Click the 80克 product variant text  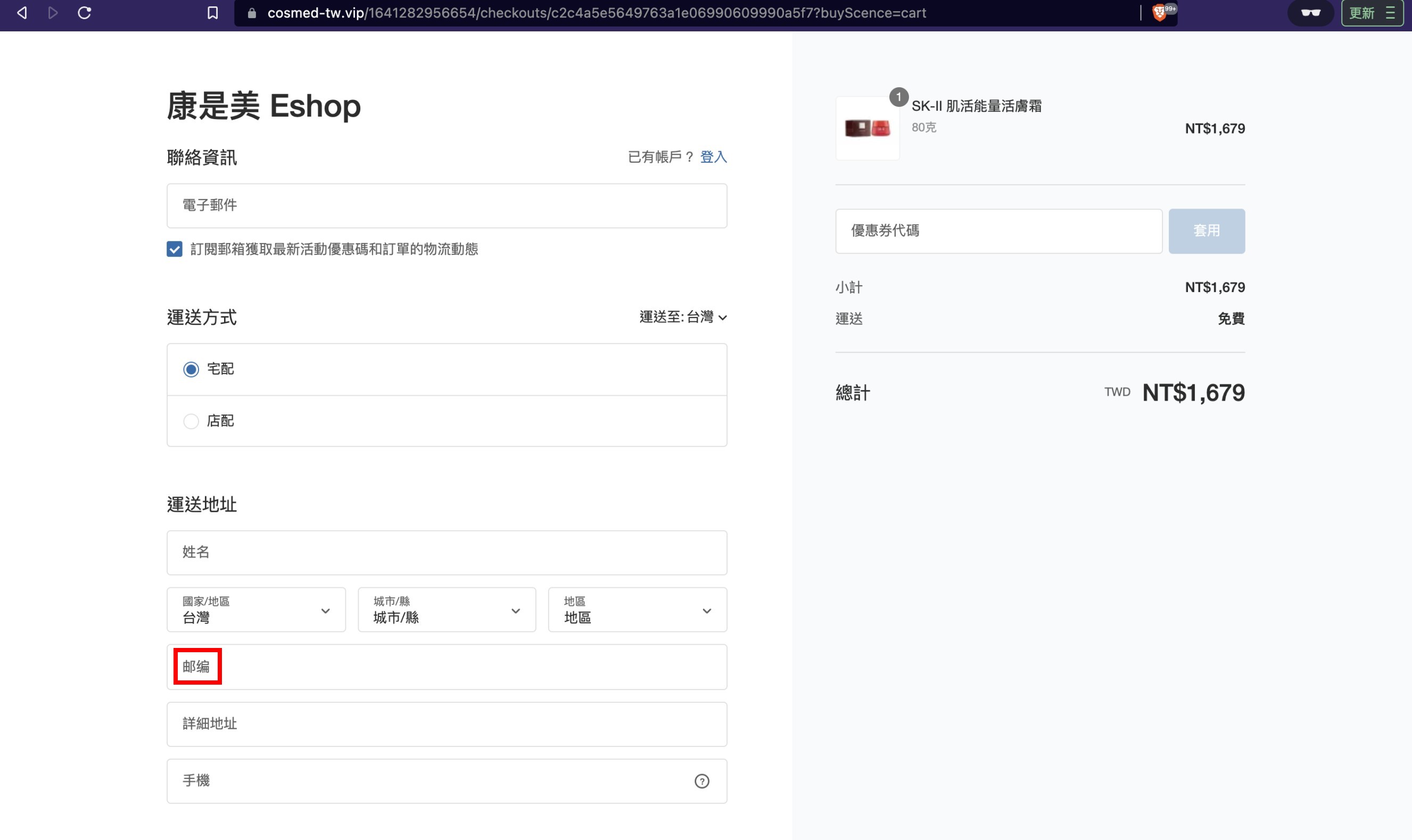pyautogui.click(x=923, y=127)
